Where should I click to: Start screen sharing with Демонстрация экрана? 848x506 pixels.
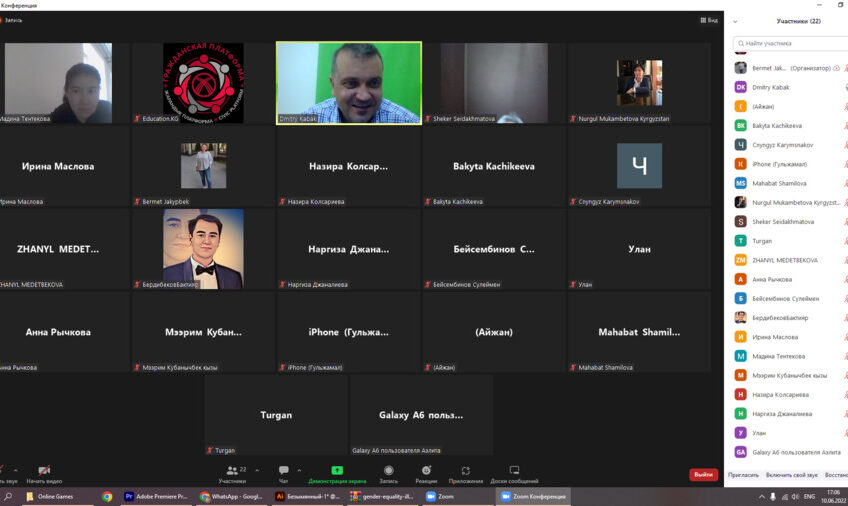point(337,470)
